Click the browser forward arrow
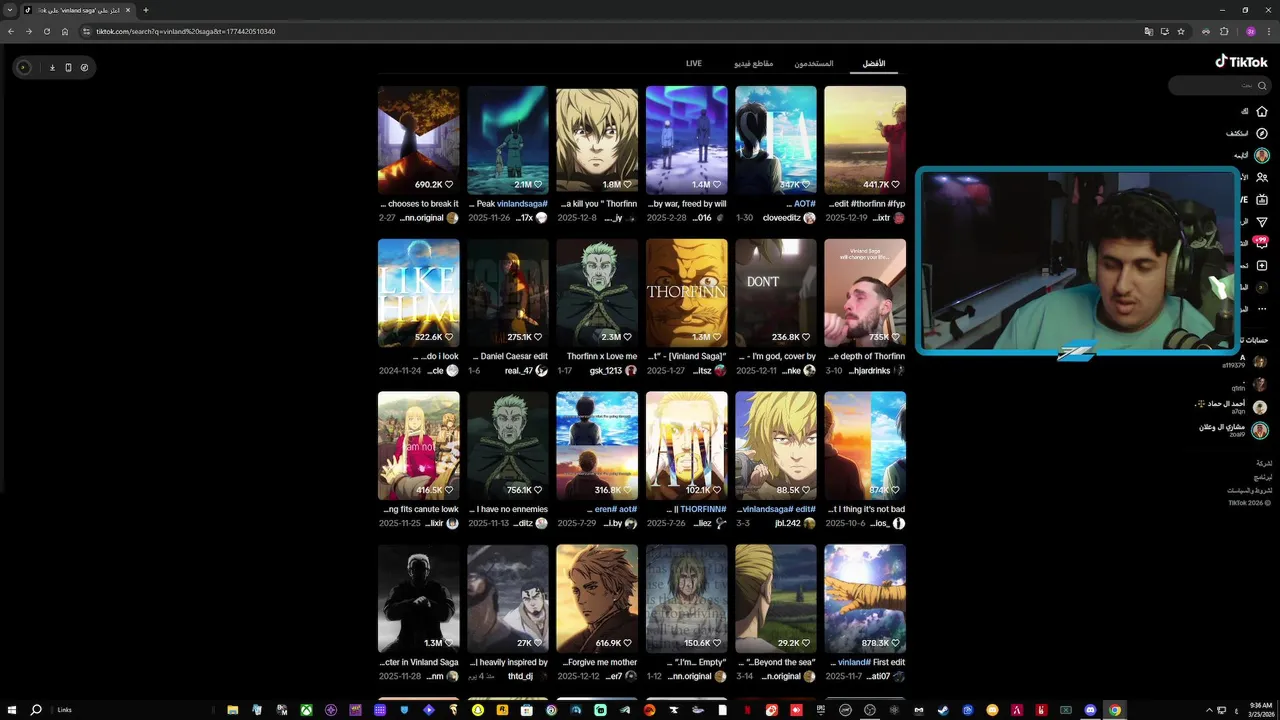 pyautogui.click(x=29, y=31)
